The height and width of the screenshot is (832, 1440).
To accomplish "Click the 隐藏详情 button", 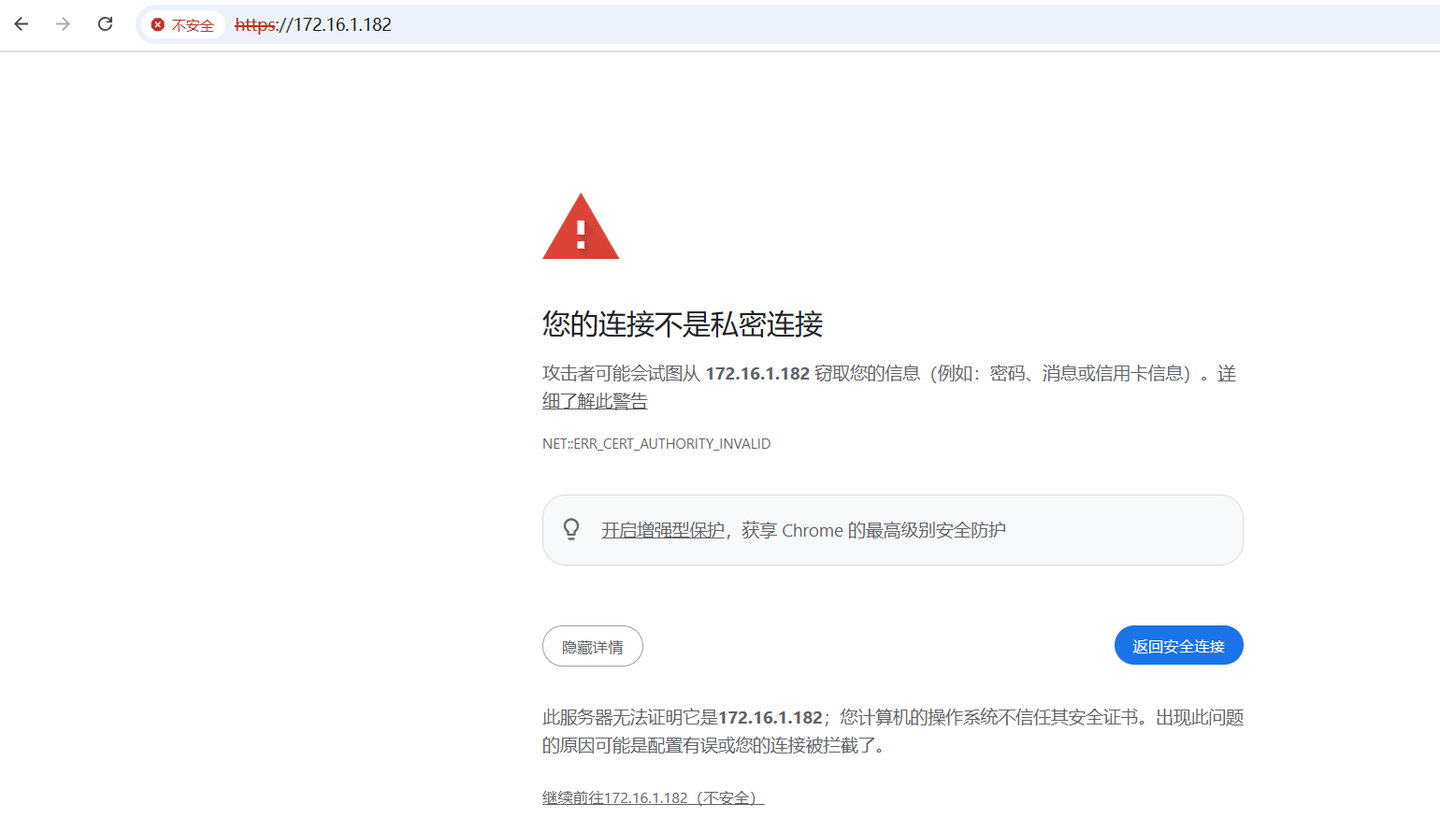I will 592,646.
